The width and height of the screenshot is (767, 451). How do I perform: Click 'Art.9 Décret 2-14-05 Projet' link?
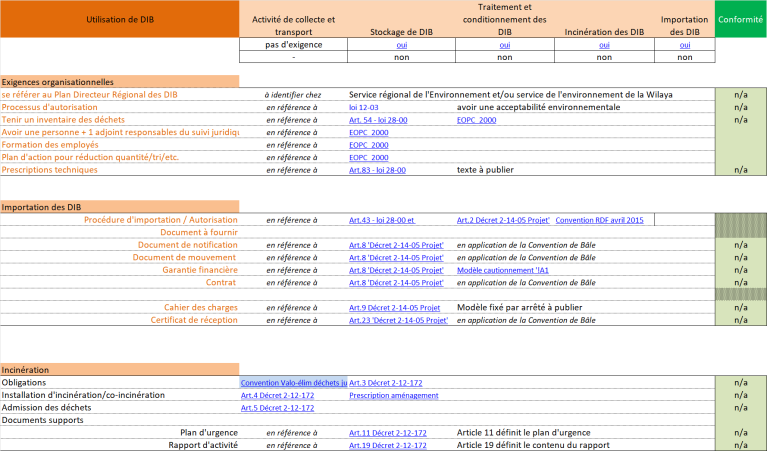pyautogui.click(x=394, y=307)
